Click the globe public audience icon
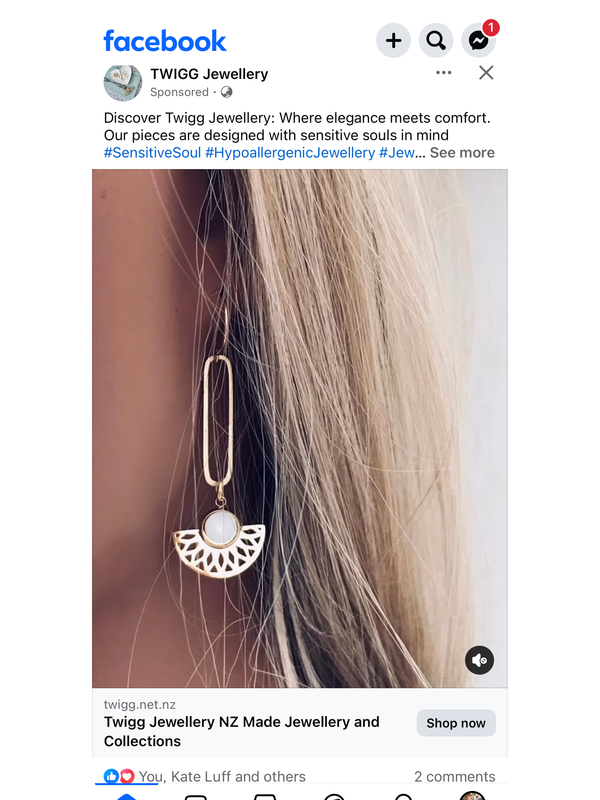This screenshot has height=800, width=600. click(227, 92)
